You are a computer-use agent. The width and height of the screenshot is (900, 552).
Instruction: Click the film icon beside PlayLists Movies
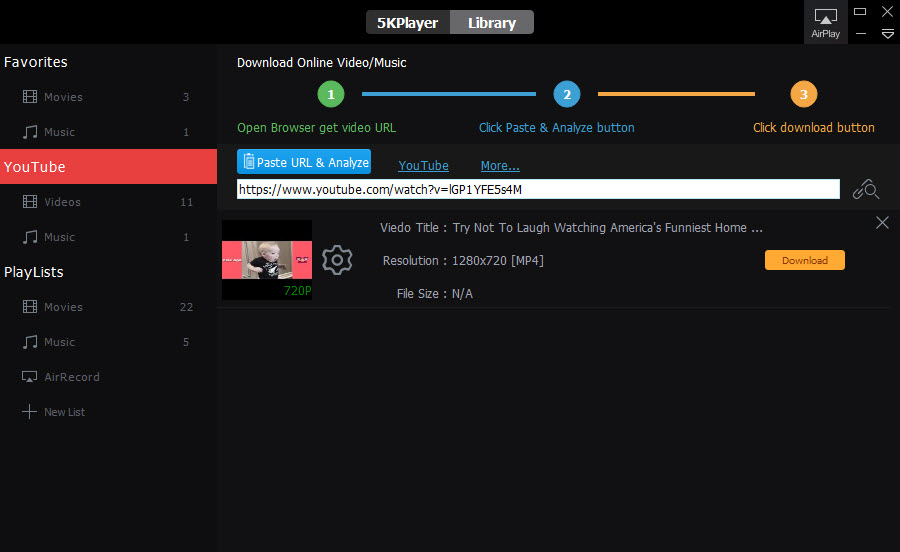click(x=30, y=307)
